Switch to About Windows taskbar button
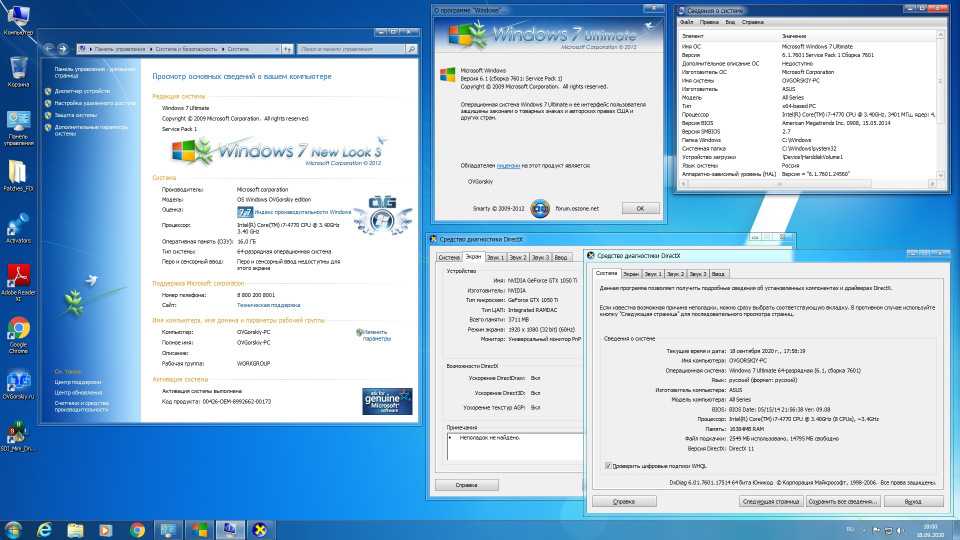The image size is (960, 540). point(200,530)
